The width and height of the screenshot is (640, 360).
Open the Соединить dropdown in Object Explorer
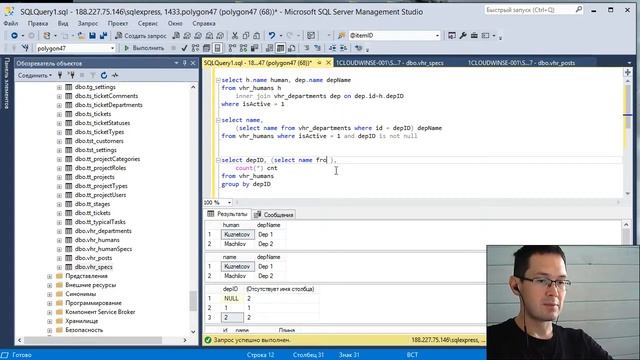pos(35,76)
